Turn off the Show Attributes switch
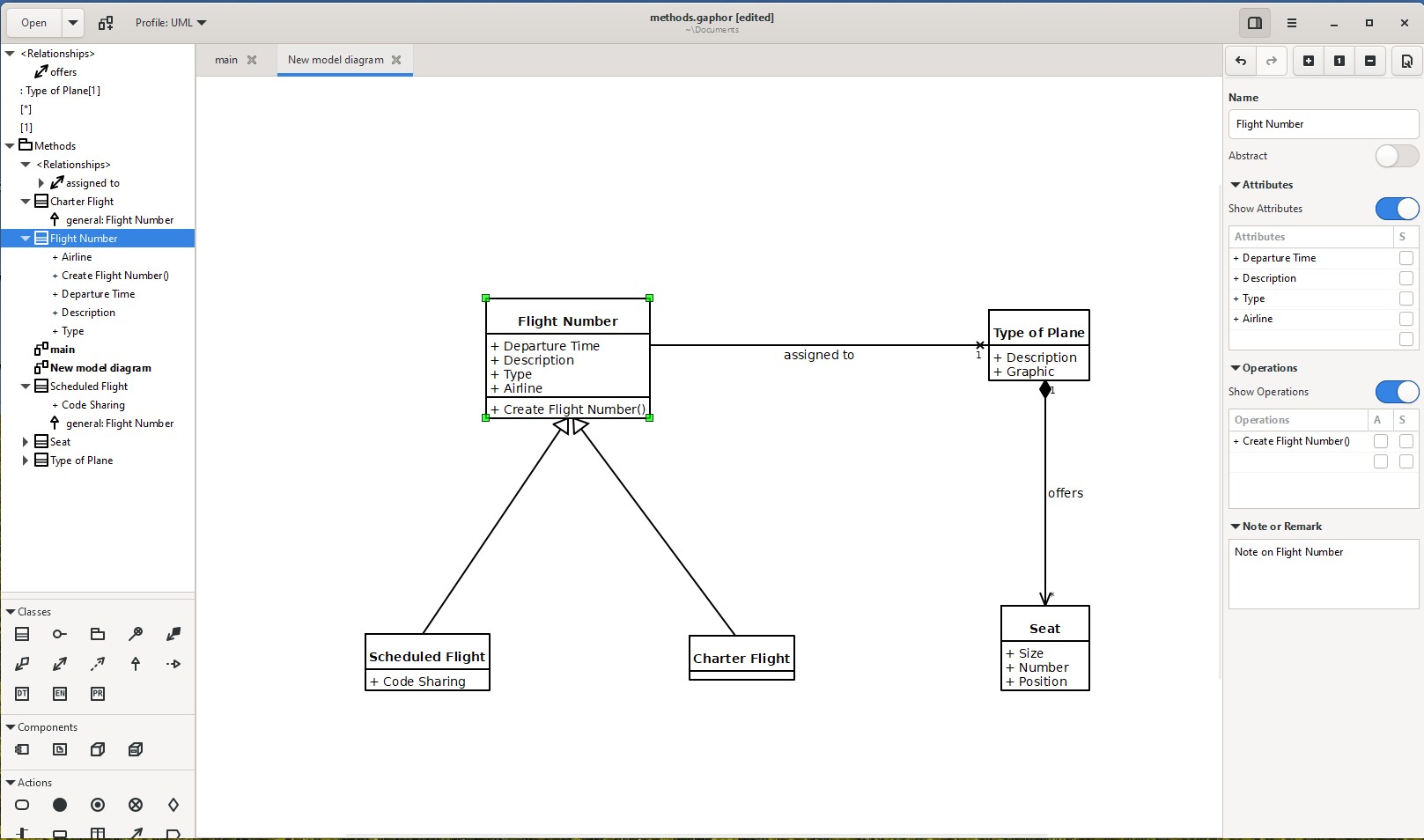This screenshot has width=1424, height=840. pyautogui.click(x=1396, y=209)
